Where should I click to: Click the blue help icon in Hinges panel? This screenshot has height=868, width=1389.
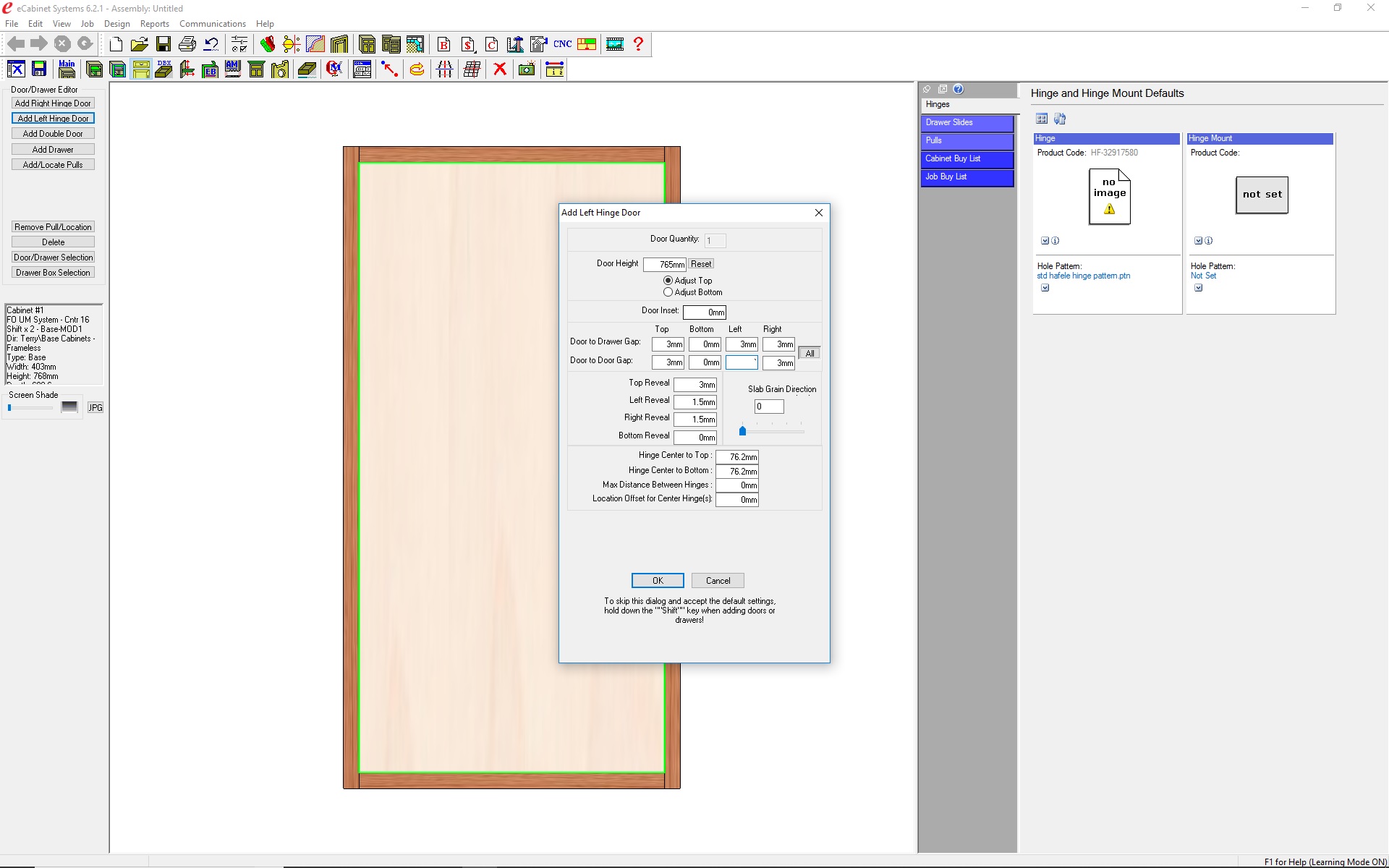[959, 89]
